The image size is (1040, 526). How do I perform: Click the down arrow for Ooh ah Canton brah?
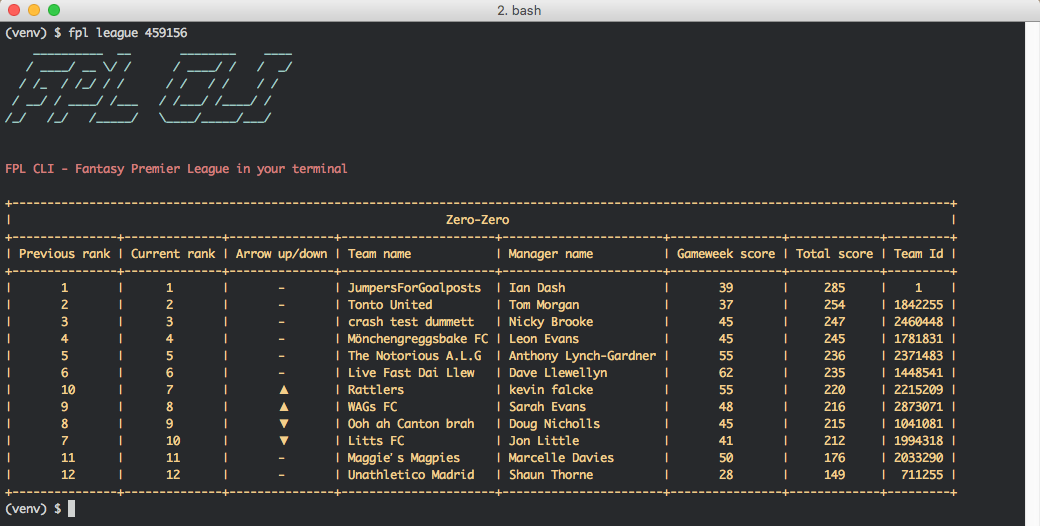click(x=283, y=424)
